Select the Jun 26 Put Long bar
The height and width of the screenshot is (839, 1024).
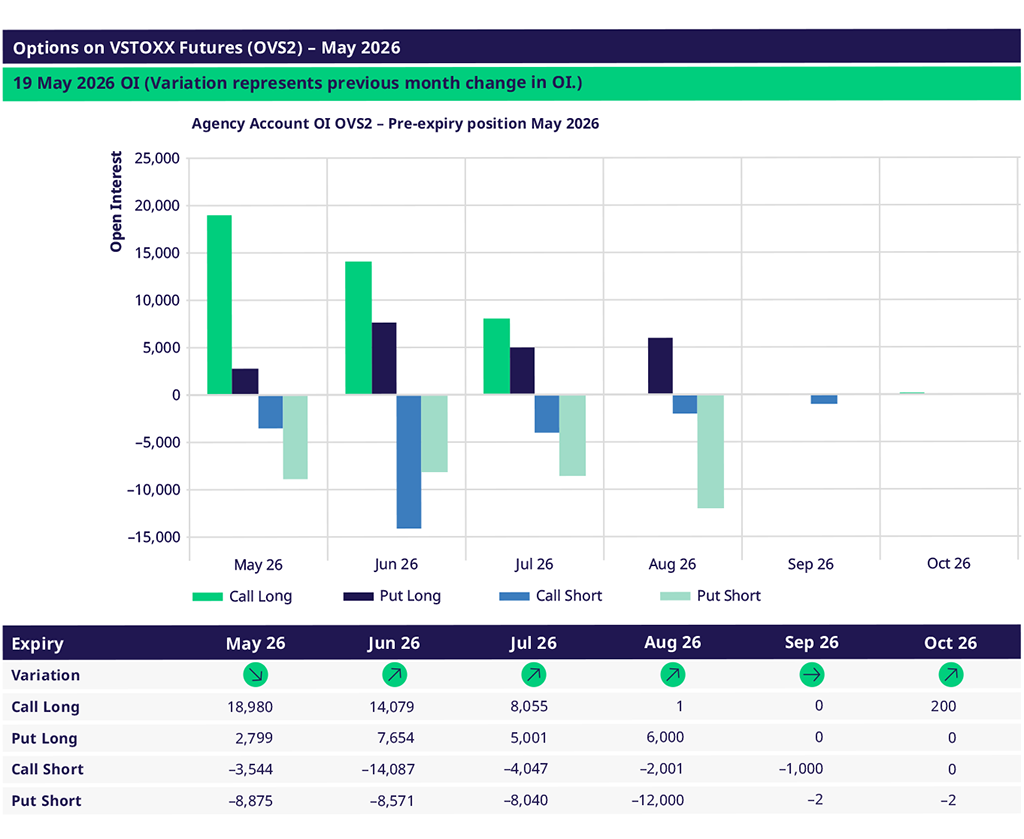[x=384, y=358]
